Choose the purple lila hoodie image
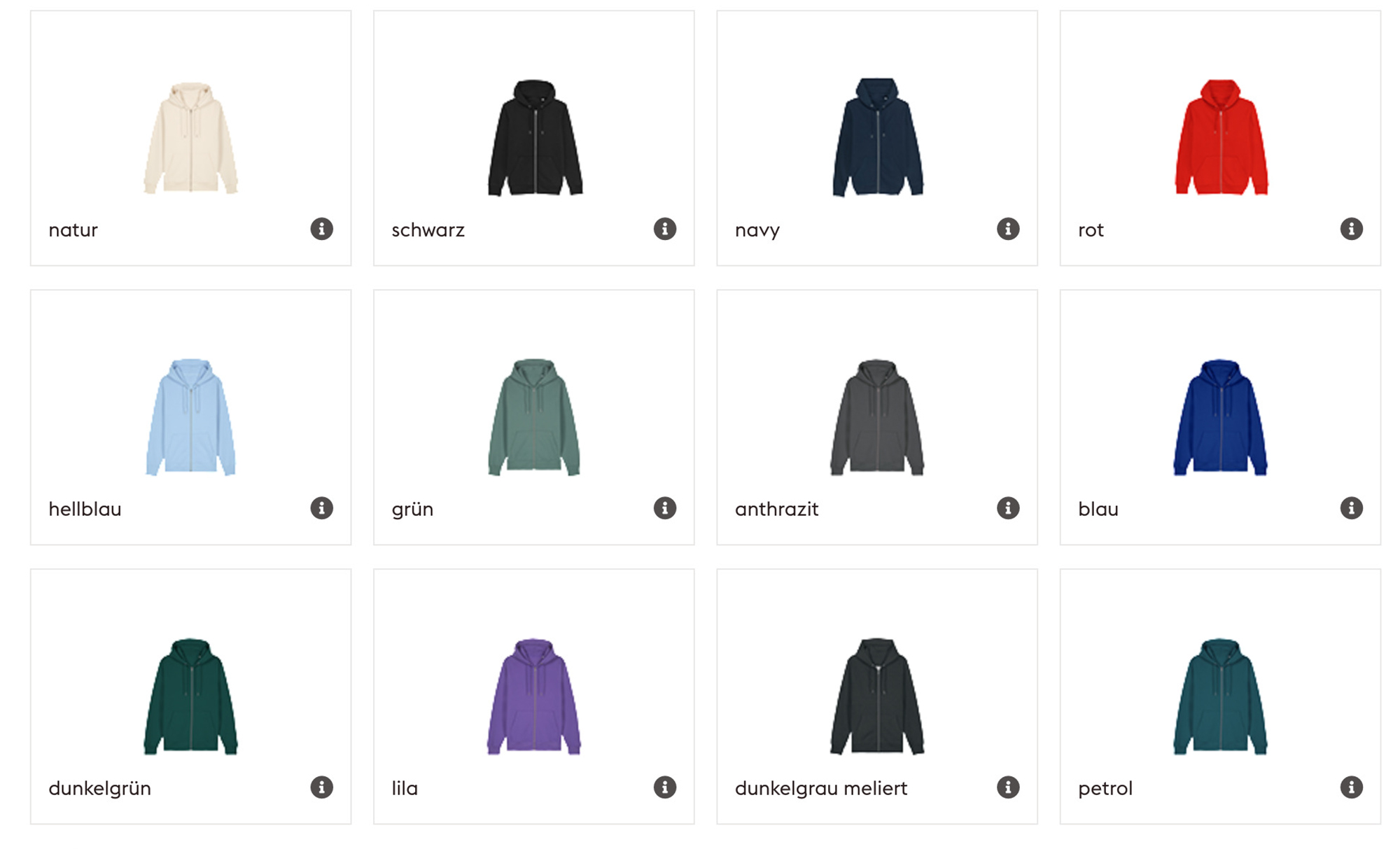Screen dimensions: 1400x849 (534, 696)
